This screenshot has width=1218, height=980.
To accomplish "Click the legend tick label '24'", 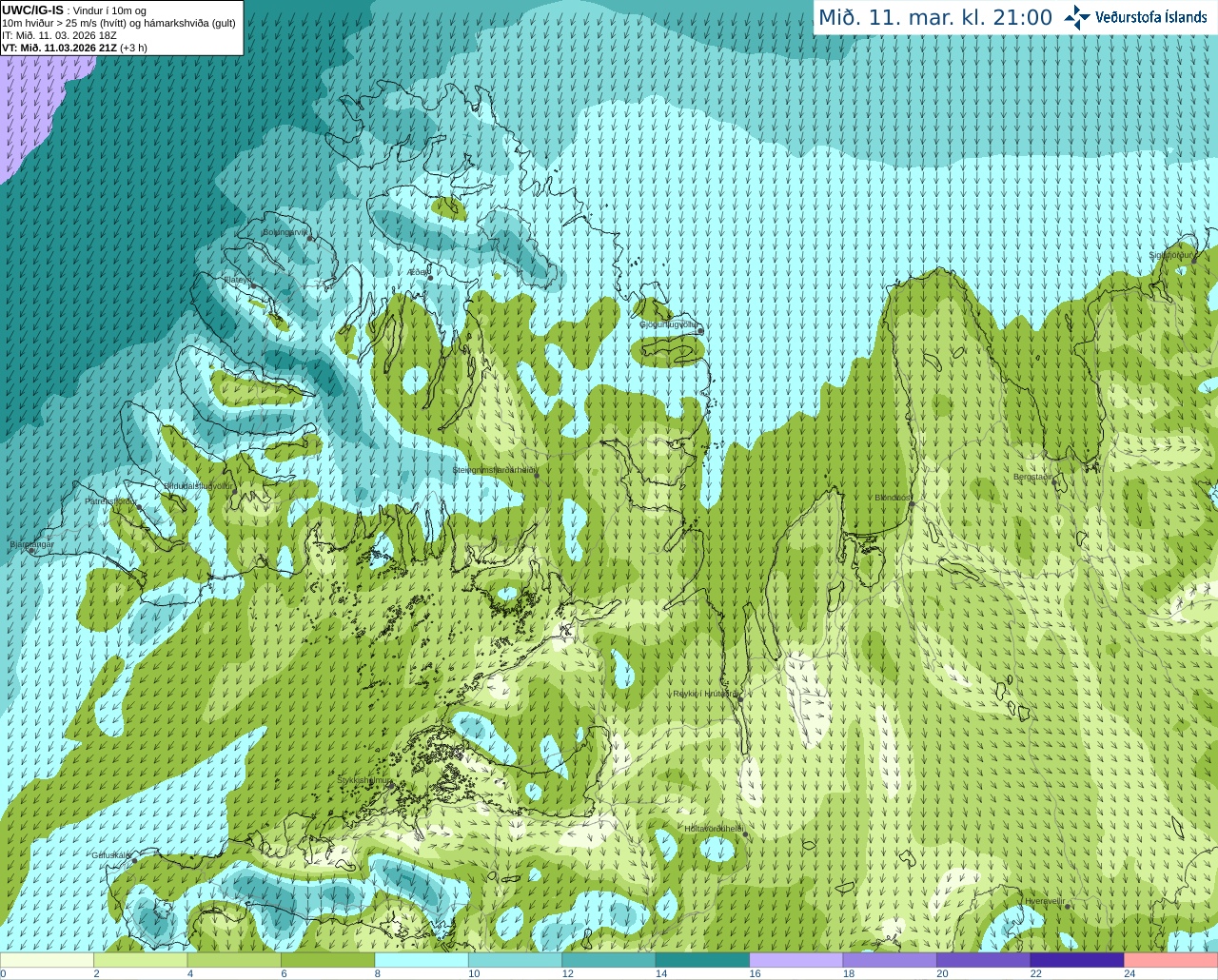I will click(x=1130, y=973).
